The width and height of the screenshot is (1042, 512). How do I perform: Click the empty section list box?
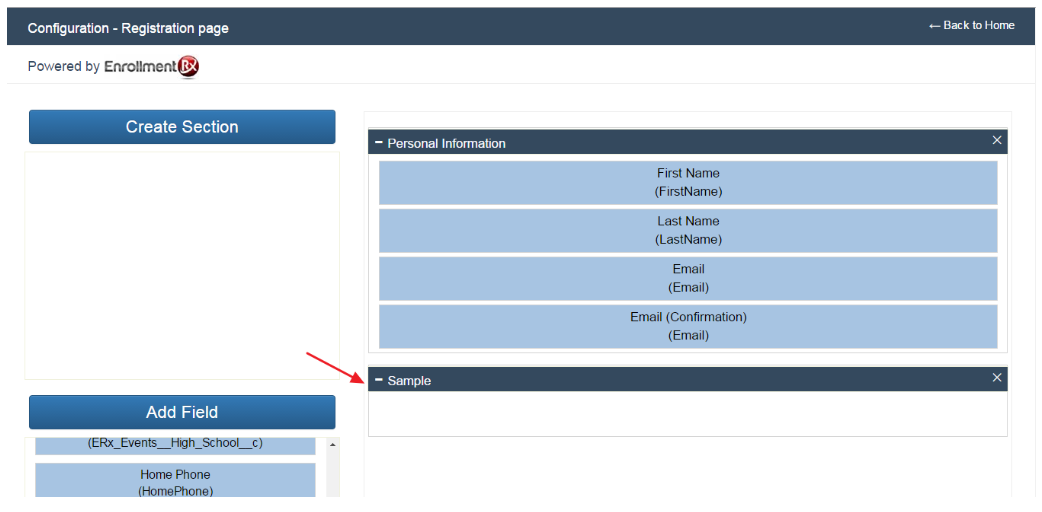click(182, 265)
